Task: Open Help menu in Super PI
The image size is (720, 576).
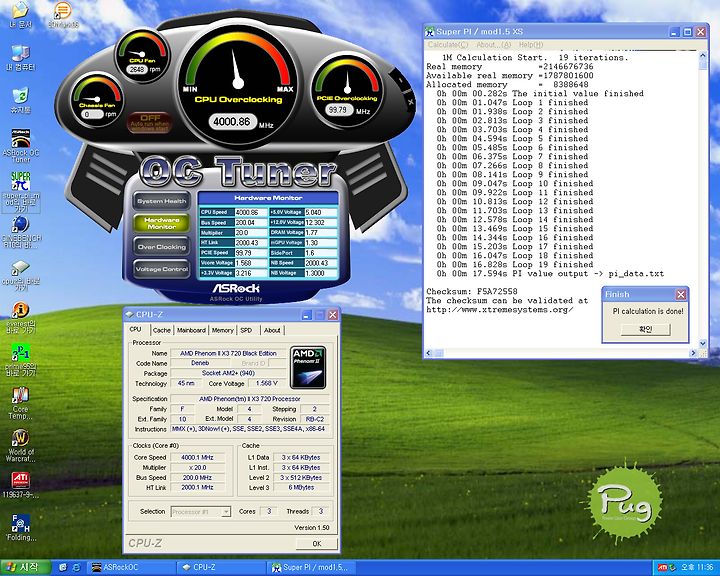Action: coord(531,45)
